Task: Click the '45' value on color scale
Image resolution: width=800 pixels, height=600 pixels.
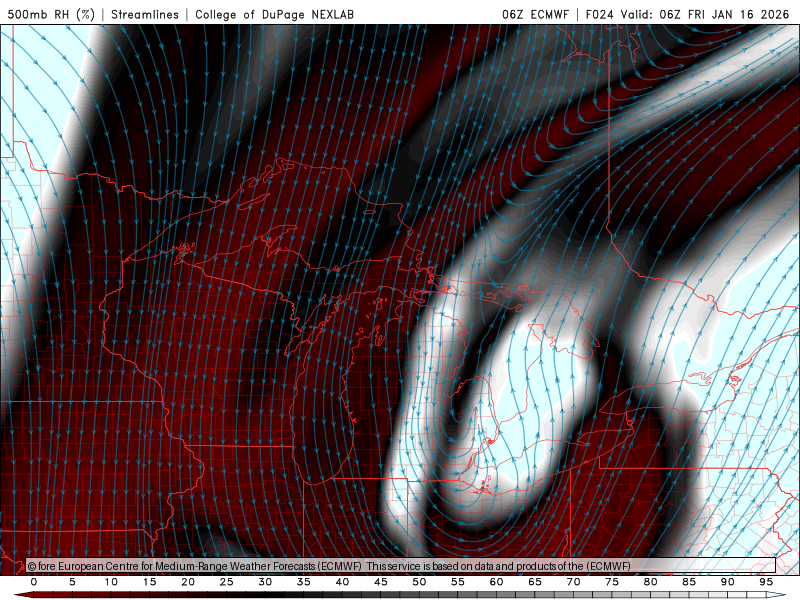Action: coord(381,582)
